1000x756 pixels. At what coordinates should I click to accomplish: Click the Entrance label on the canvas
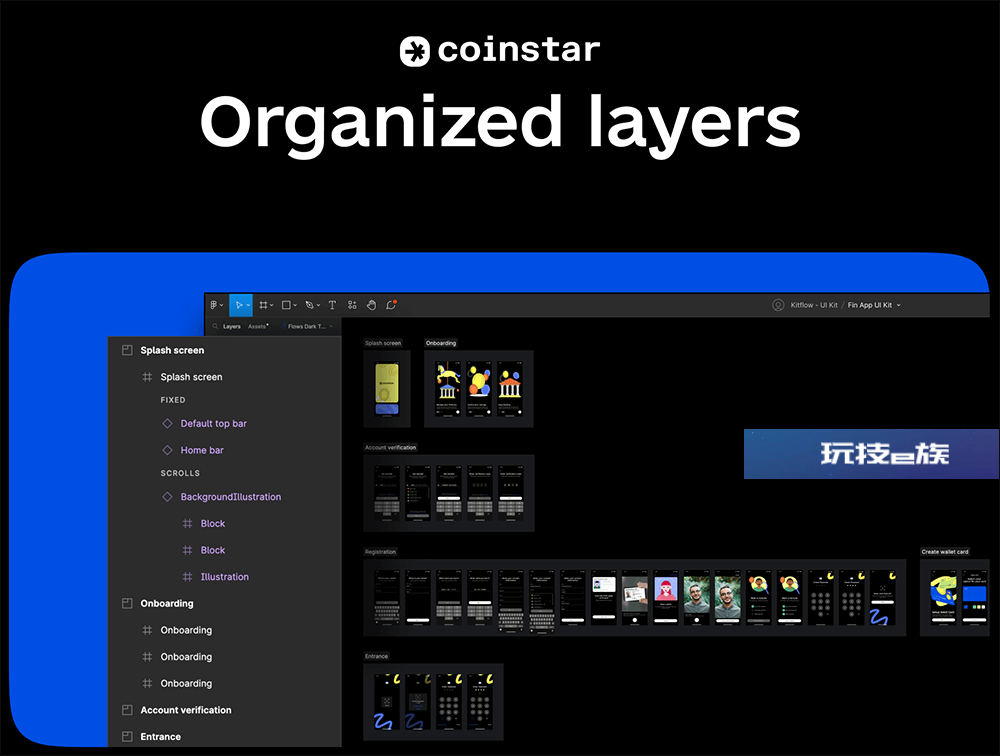tap(376, 656)
